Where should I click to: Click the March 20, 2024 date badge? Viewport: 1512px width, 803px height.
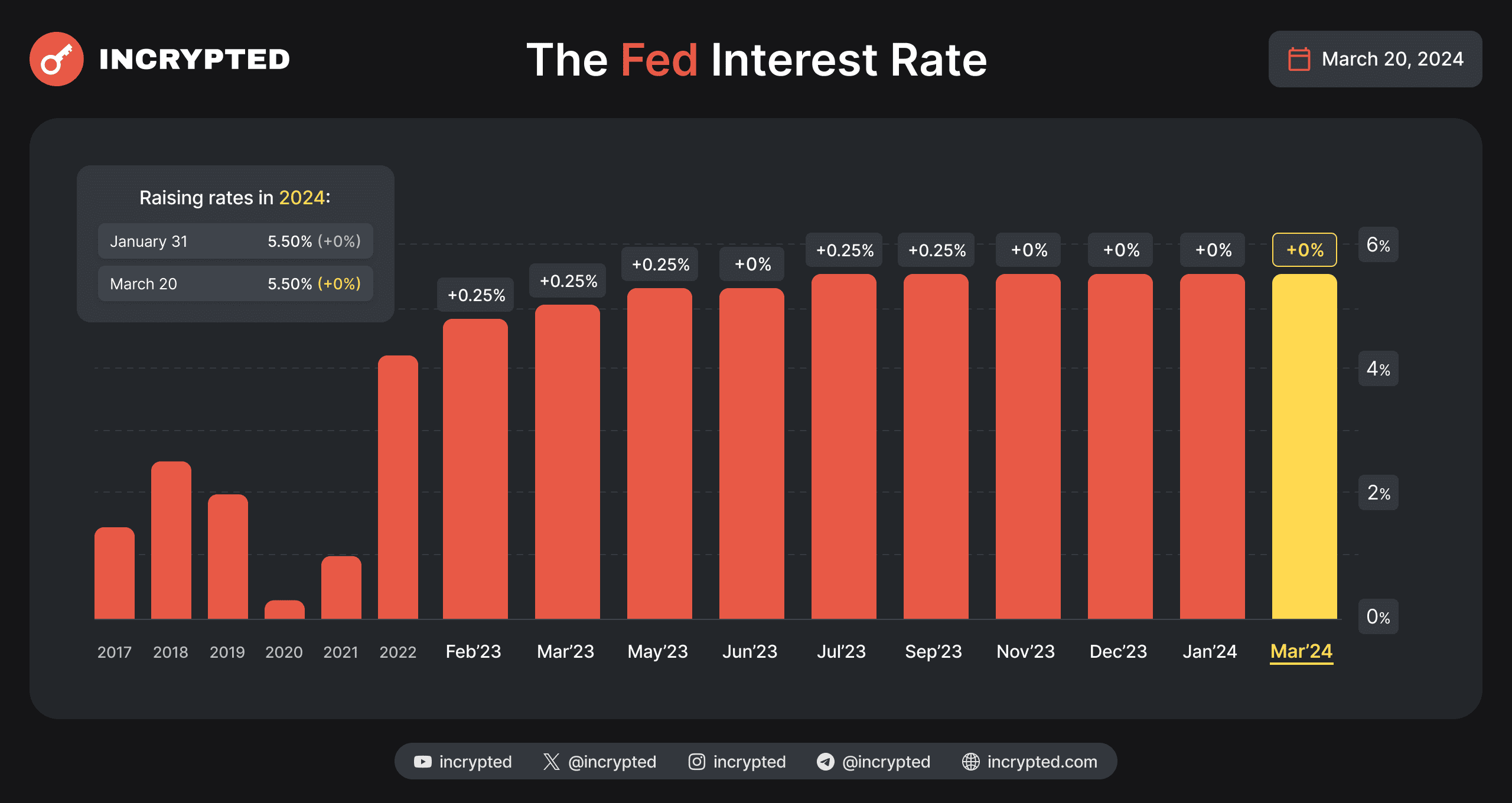(x=1375, y=59)
